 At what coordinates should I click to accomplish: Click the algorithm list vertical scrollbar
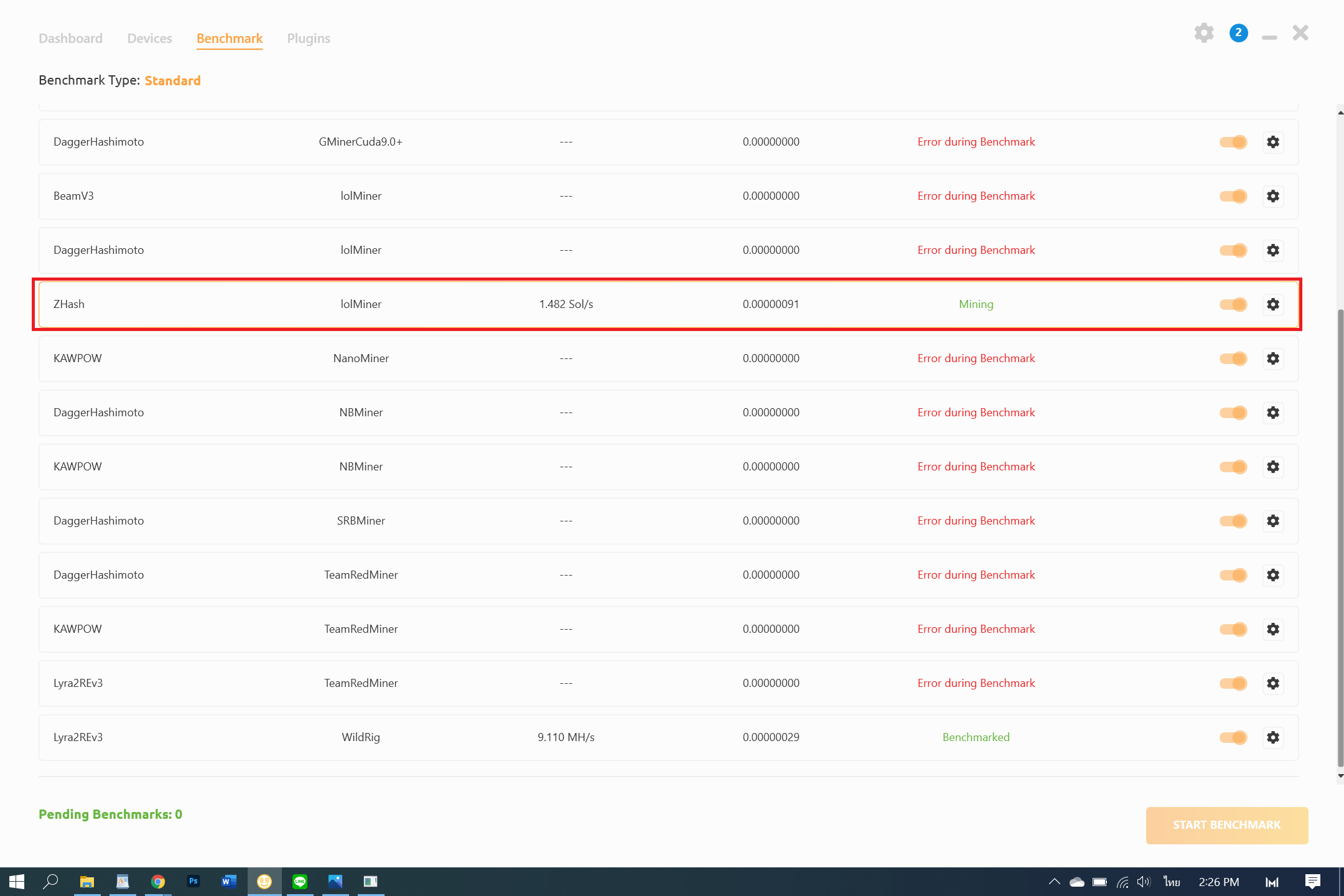pyautogui.click(x=1340, y=538)
